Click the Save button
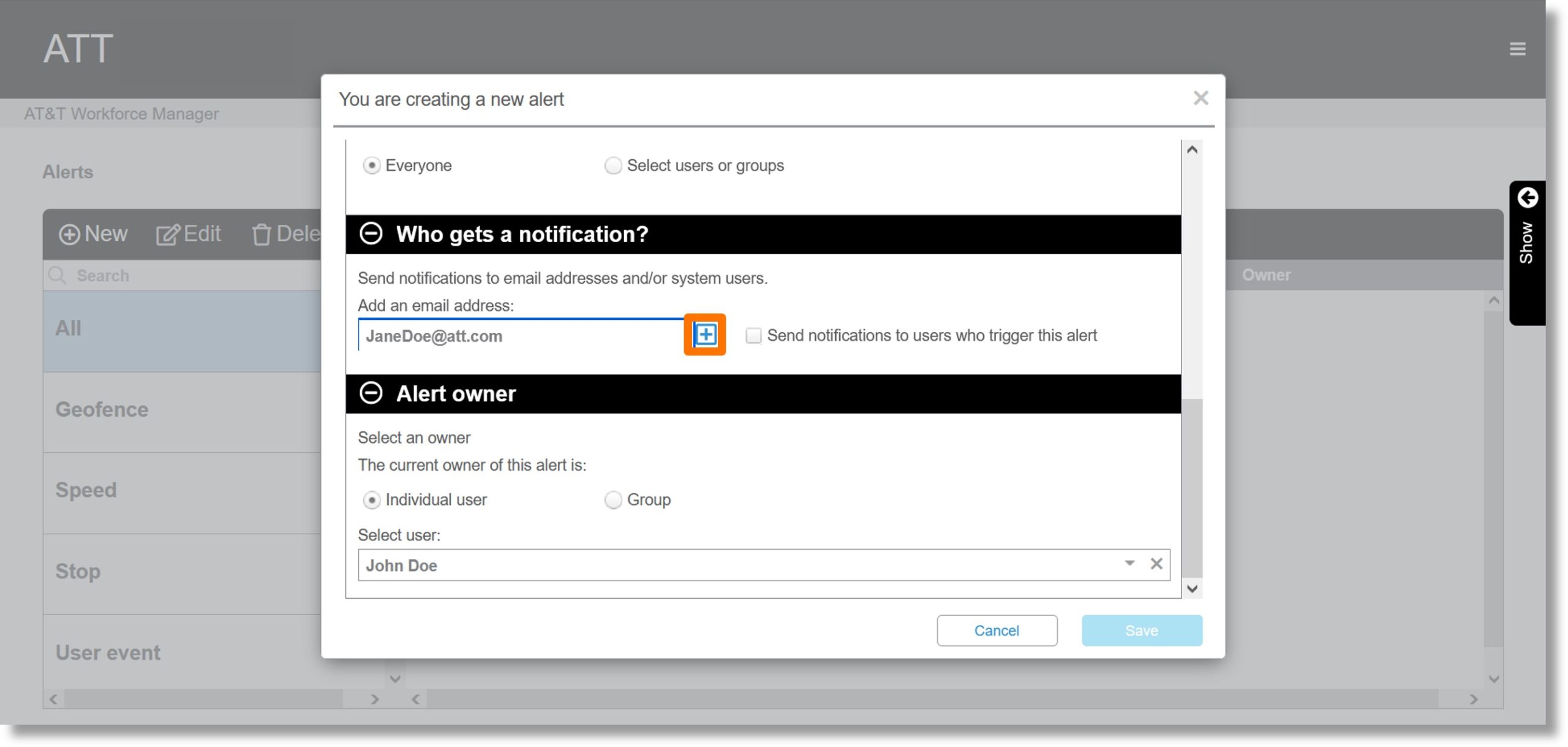Screen dimensions: 1568x747 pos(1142,631)
